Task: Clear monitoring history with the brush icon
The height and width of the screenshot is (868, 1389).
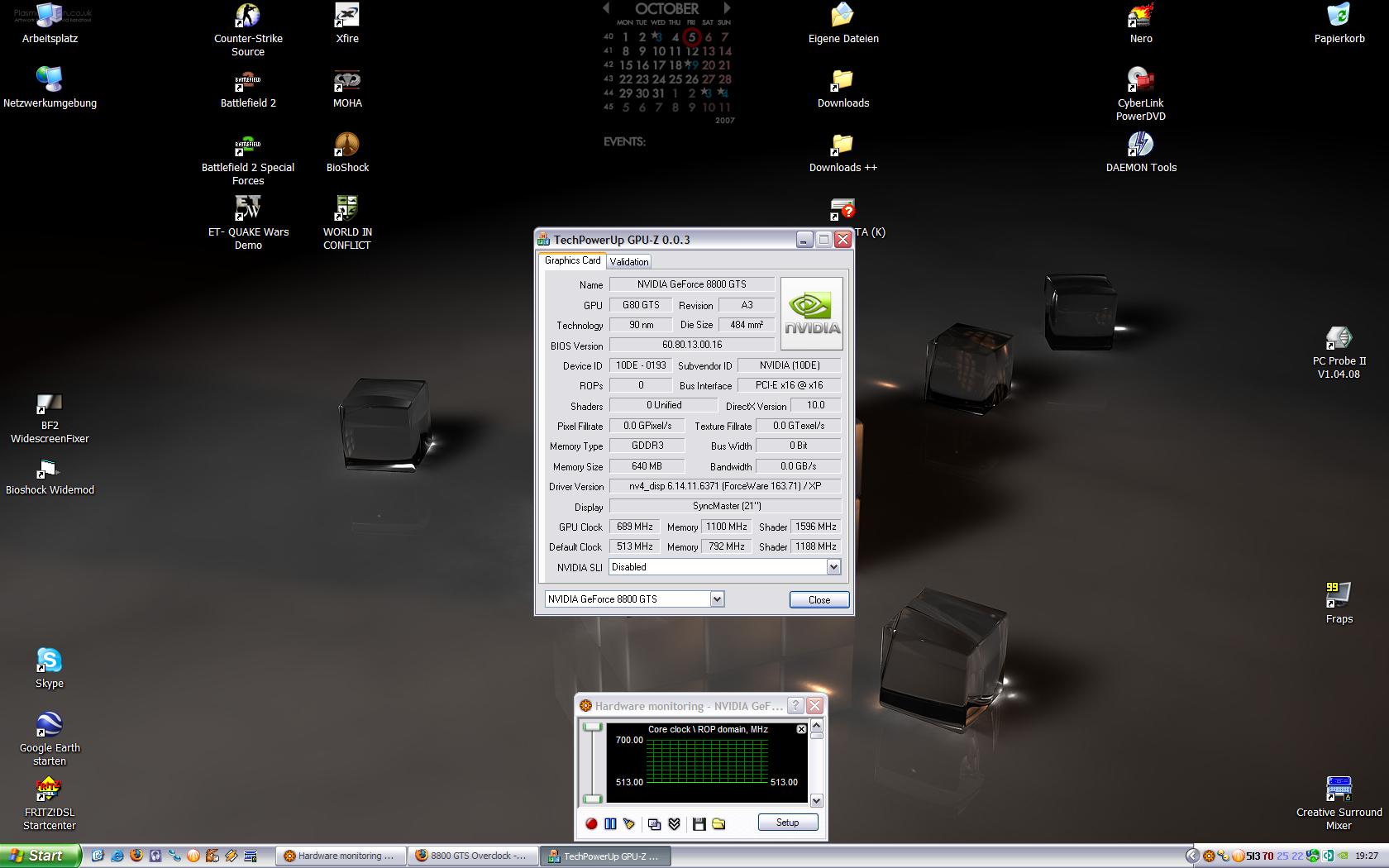Action: (x=629, y=823)
